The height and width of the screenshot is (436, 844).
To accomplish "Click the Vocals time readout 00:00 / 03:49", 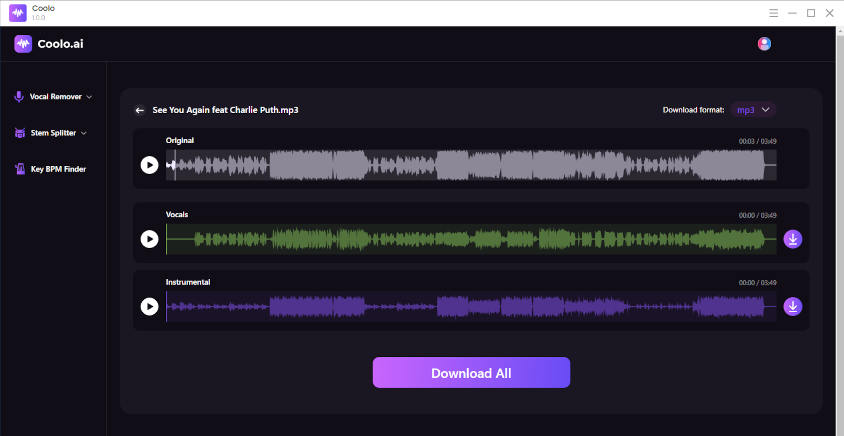I will click(757, 215).
